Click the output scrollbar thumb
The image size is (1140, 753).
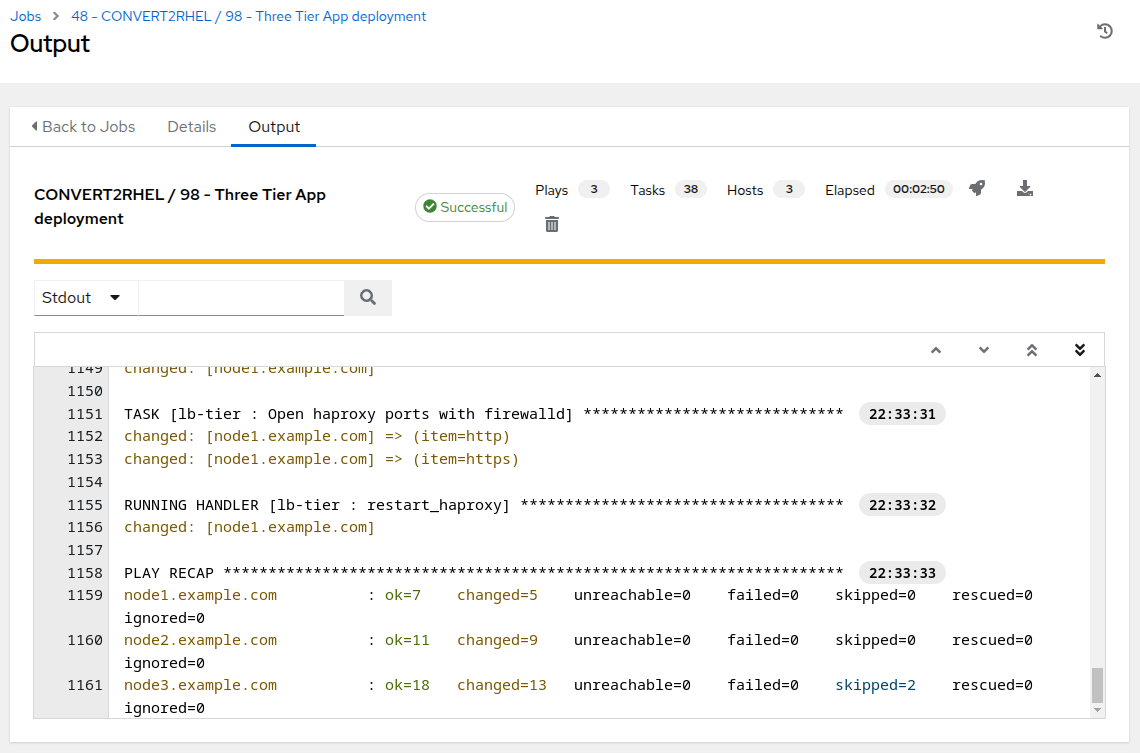[1097, 685]
